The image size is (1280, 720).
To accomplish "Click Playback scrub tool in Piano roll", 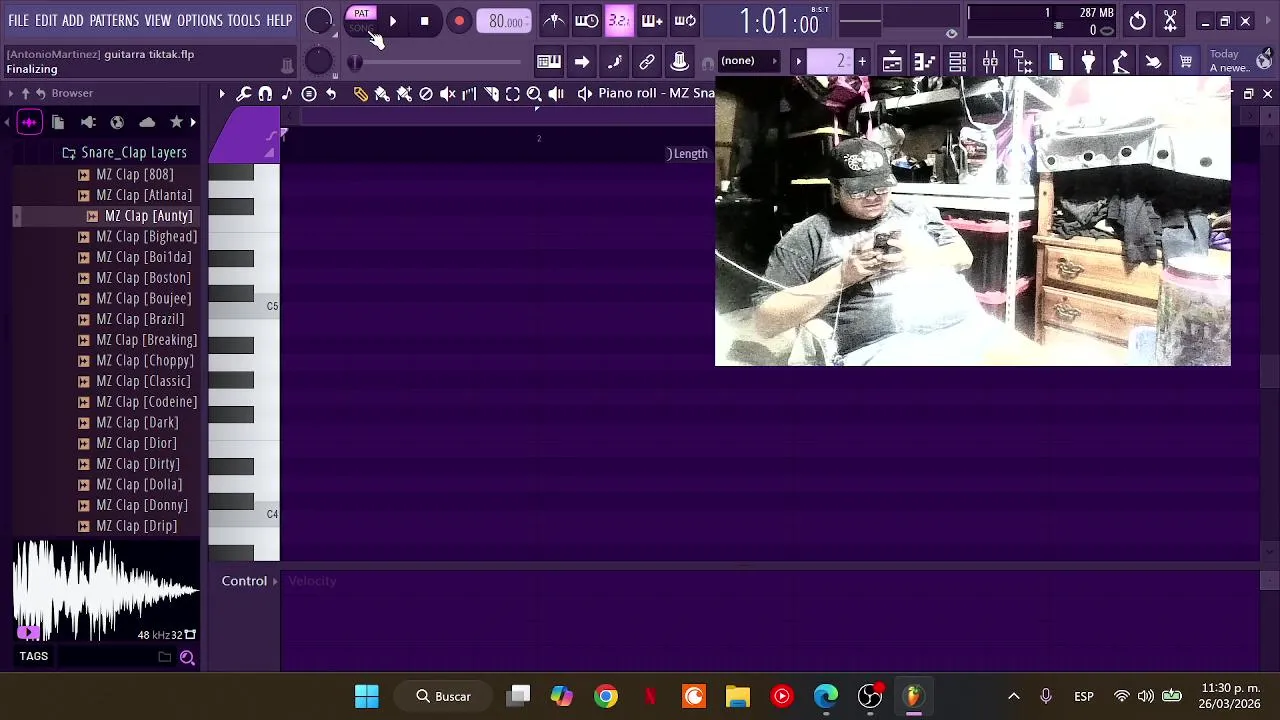I will (556, 94).
